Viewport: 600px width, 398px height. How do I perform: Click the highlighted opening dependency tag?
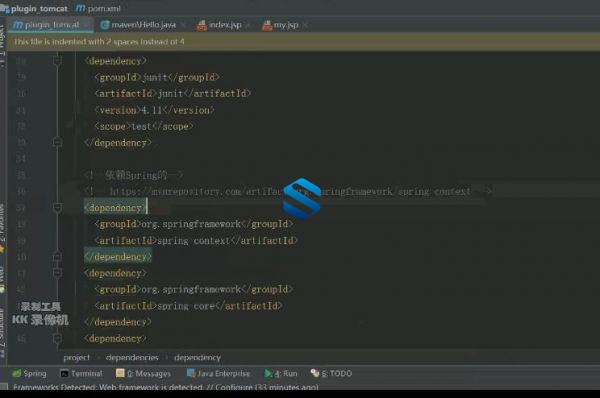click(115, 208)
